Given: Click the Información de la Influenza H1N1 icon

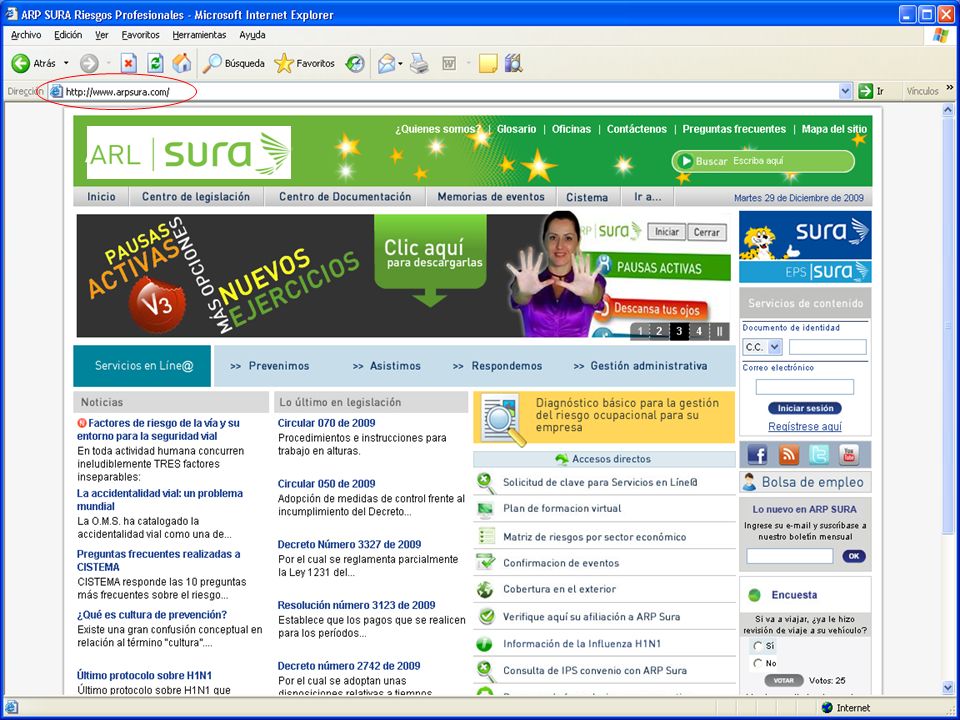Looking at the screenshot, I should coord(484,643).
